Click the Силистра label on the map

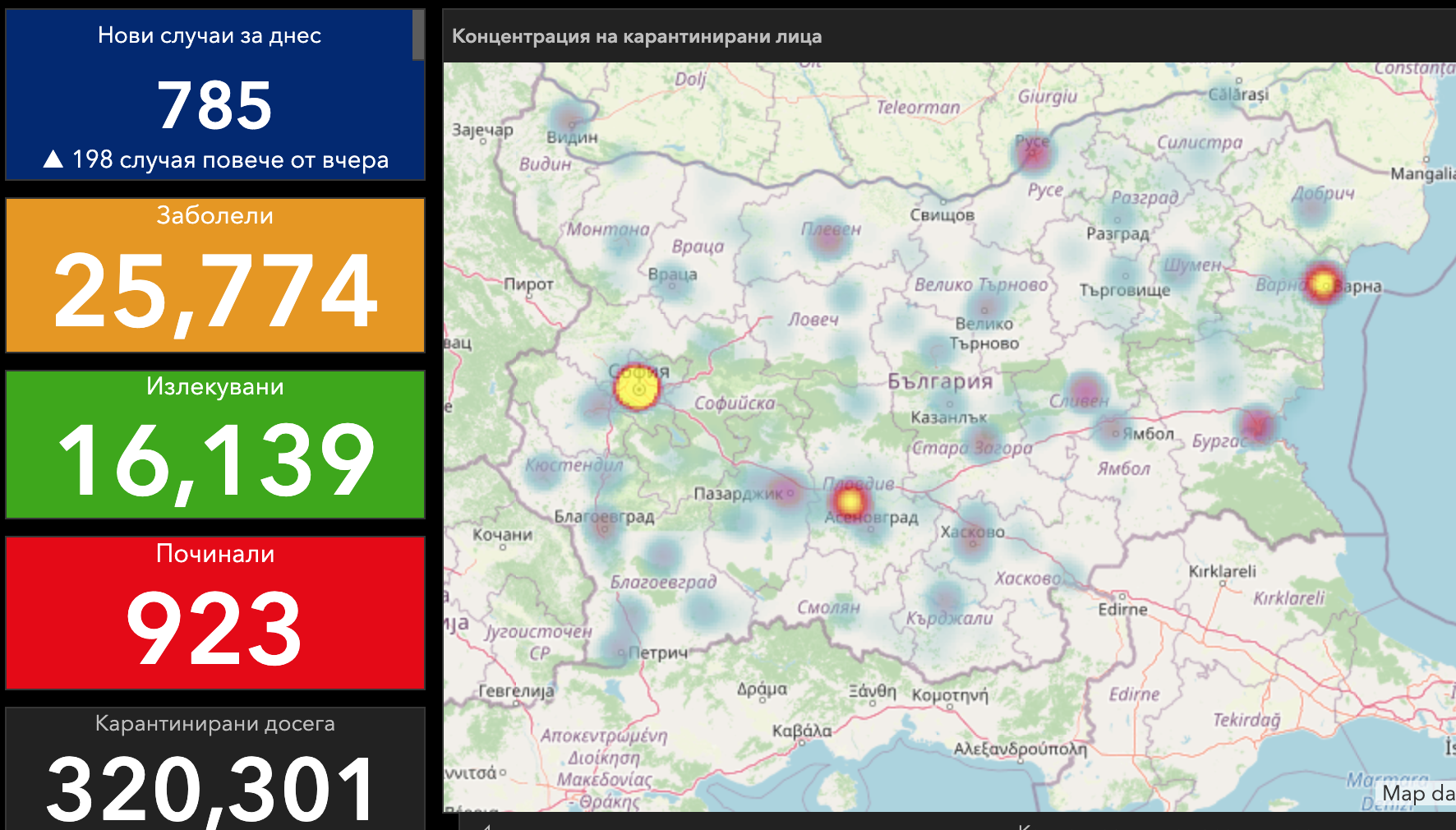click(x=1200, y=142)
